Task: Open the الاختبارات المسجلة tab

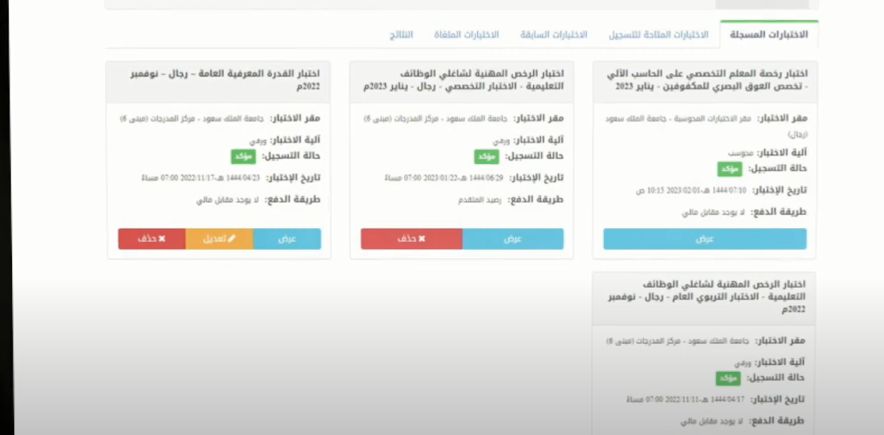Action: click(x=769, y=35)
